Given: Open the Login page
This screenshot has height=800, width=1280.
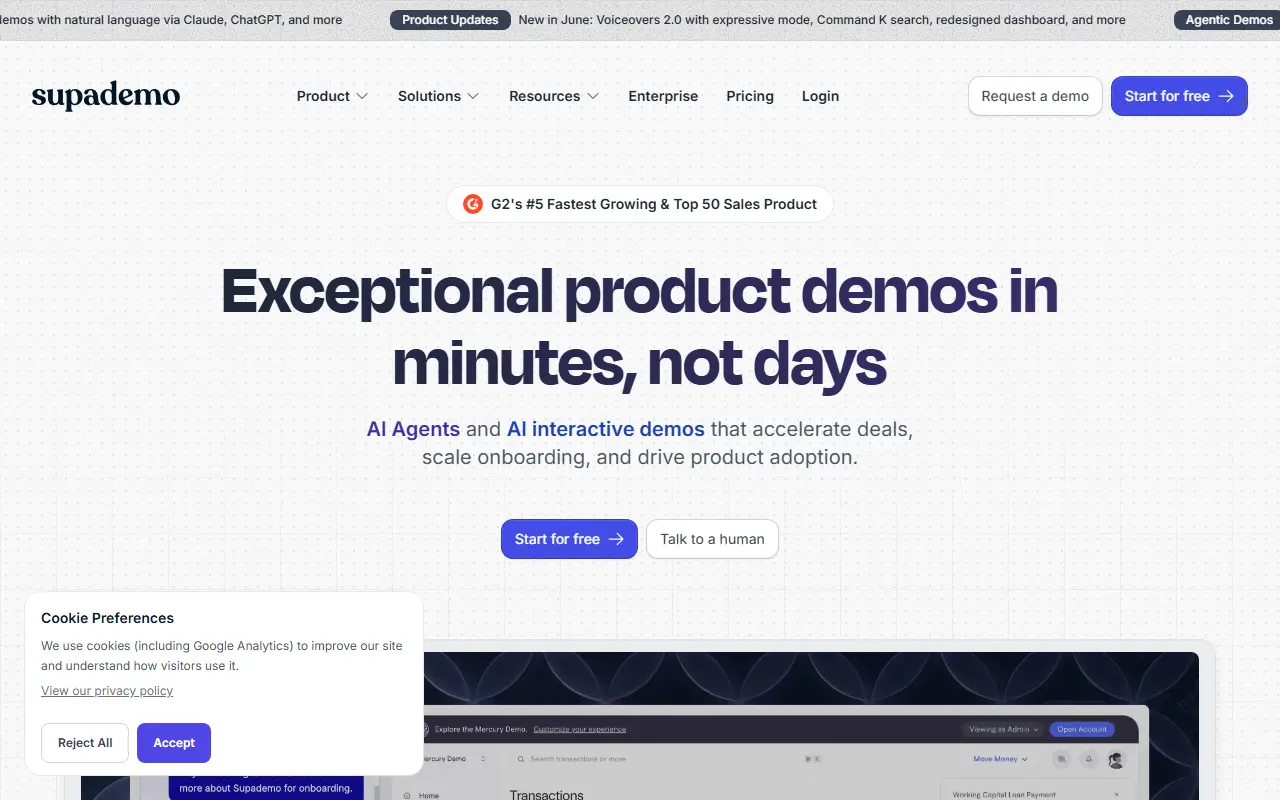Looking at the screenshot, I should click(x=820, y=96).
